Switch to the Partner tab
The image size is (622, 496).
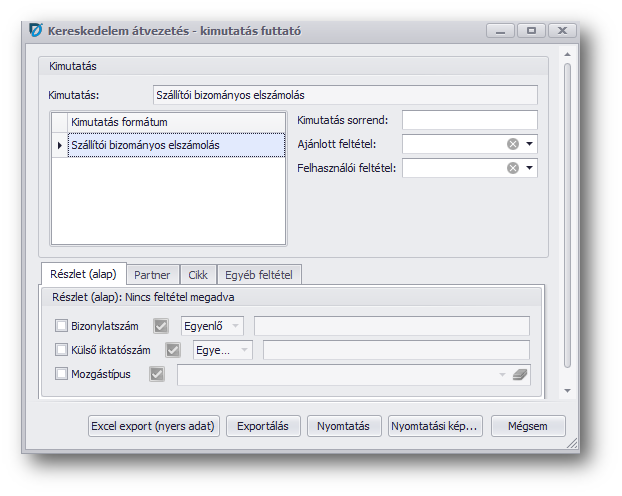coord(153,275)
